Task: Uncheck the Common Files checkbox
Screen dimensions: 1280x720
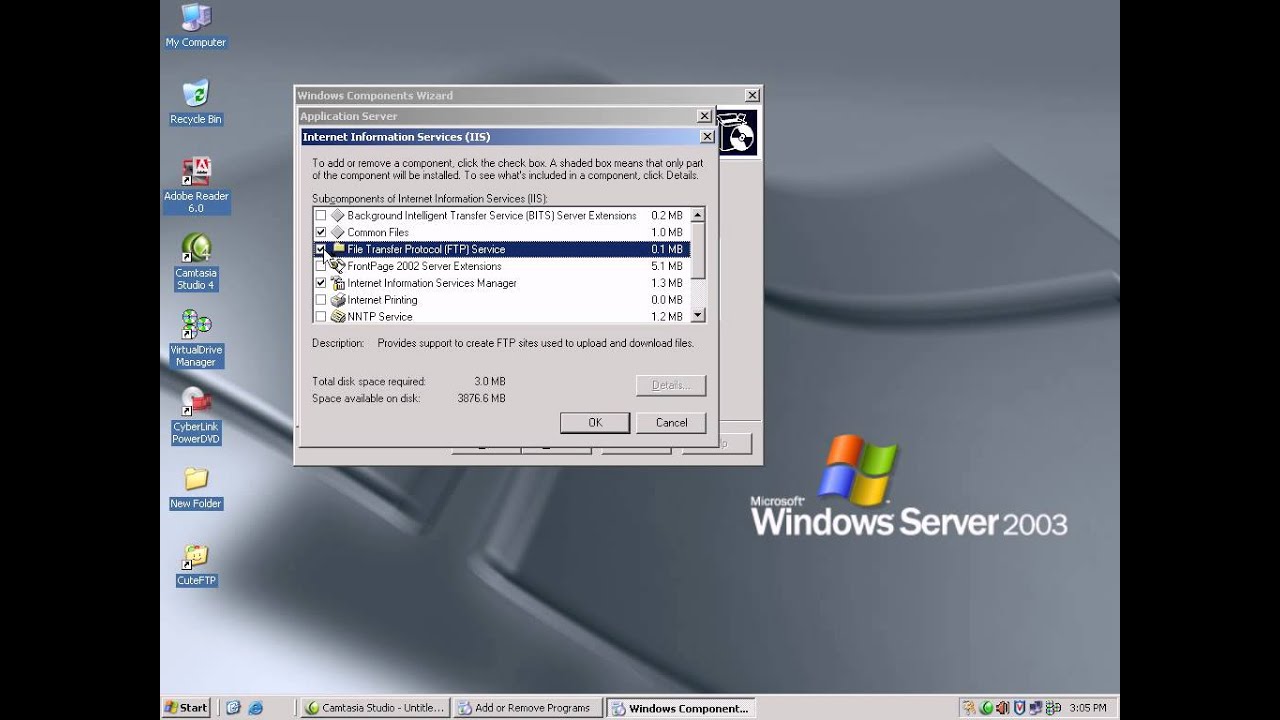Action: [321, 232]
